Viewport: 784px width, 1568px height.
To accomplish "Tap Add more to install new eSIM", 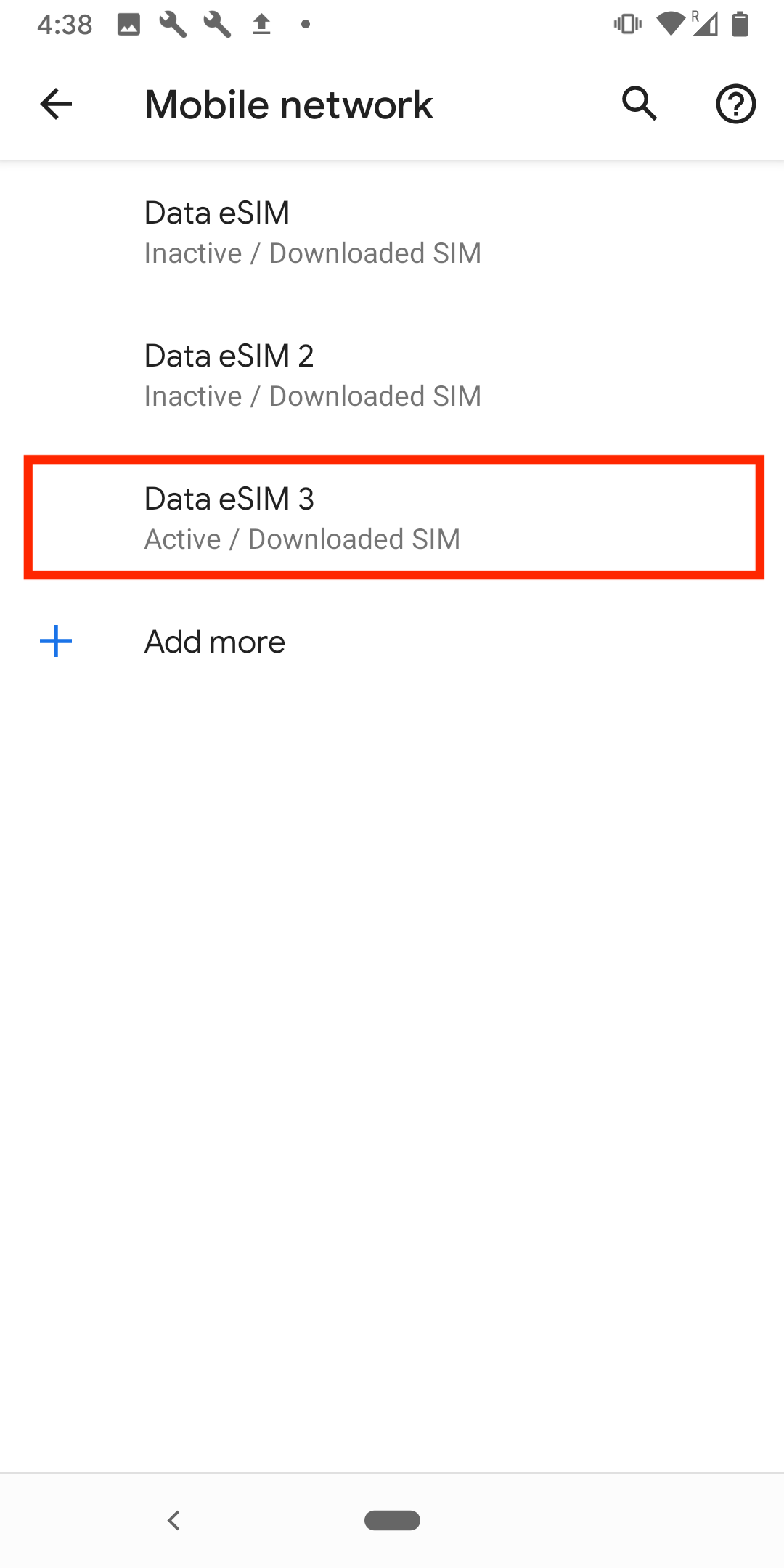I will pyautogui.click(x=214, y=641).
